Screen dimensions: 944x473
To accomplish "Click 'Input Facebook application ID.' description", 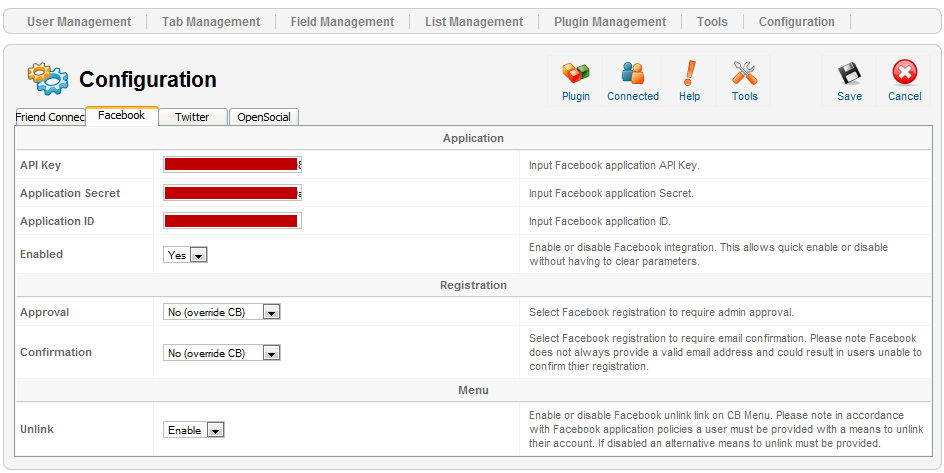I will click(x=600, y=221).
